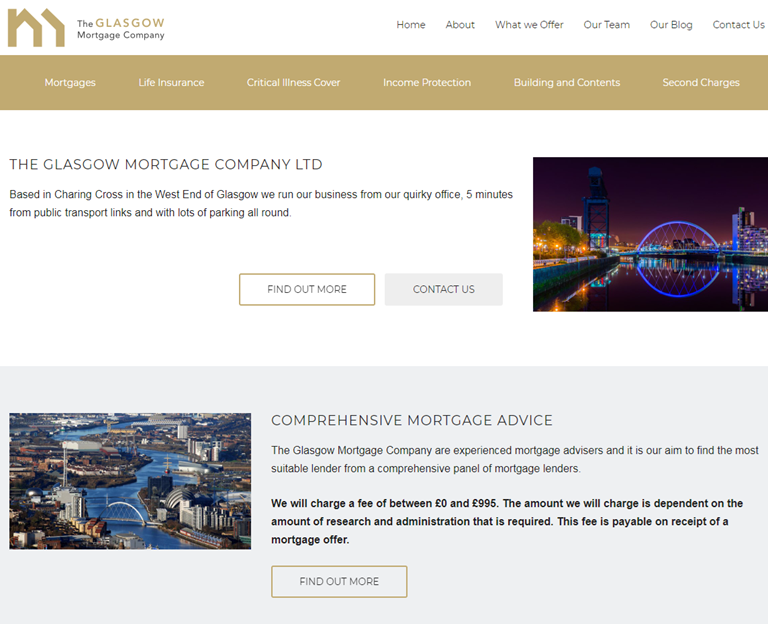Open What we Offer menu
Image resolution: width=768 pixels, height=624 pixels.
tap(529, 24)
